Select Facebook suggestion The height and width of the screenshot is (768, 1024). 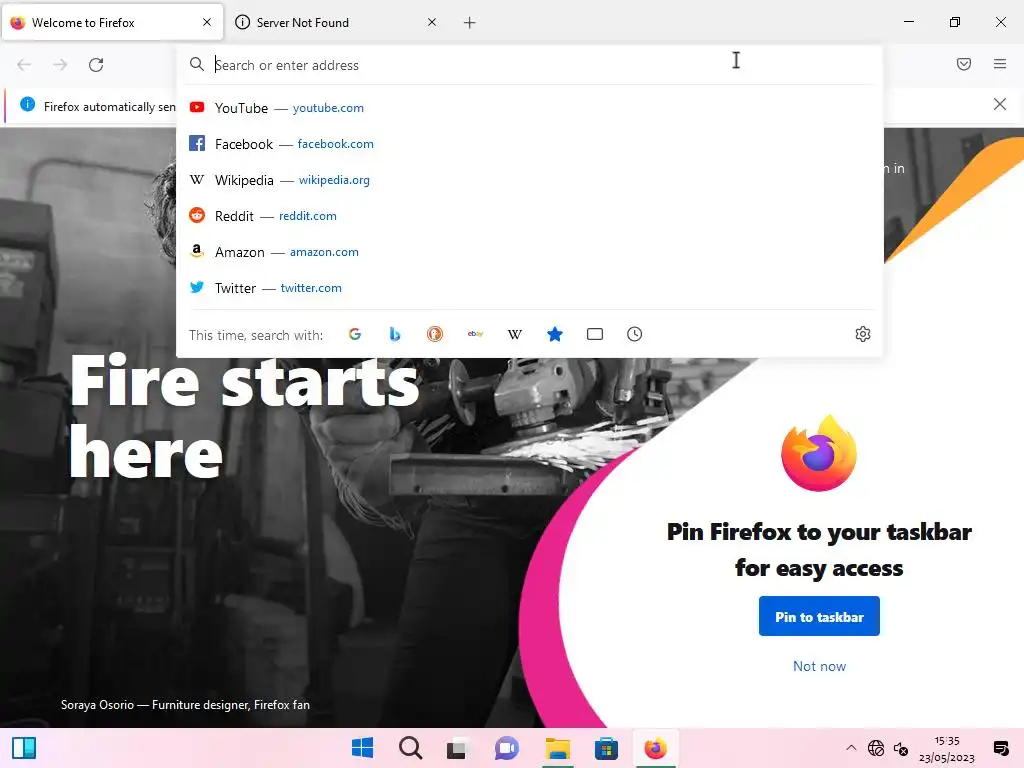click(x=530, y=144)
